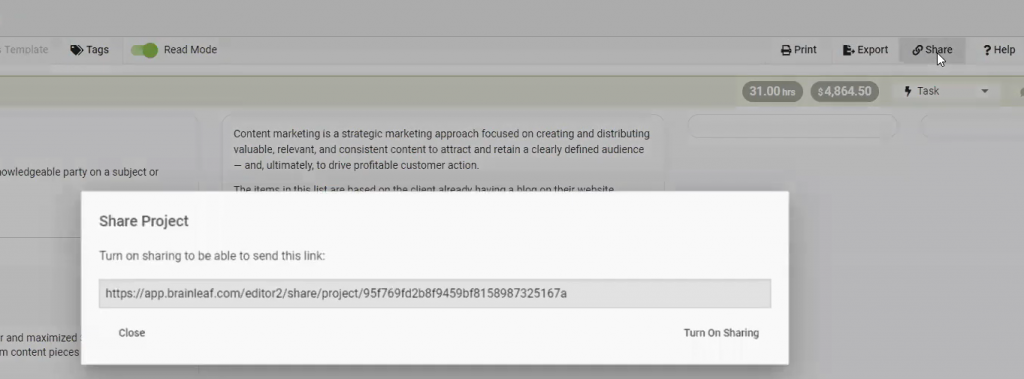Click the Share link icon in toolbar
The image size is (1024, 379).
point(918,50)
